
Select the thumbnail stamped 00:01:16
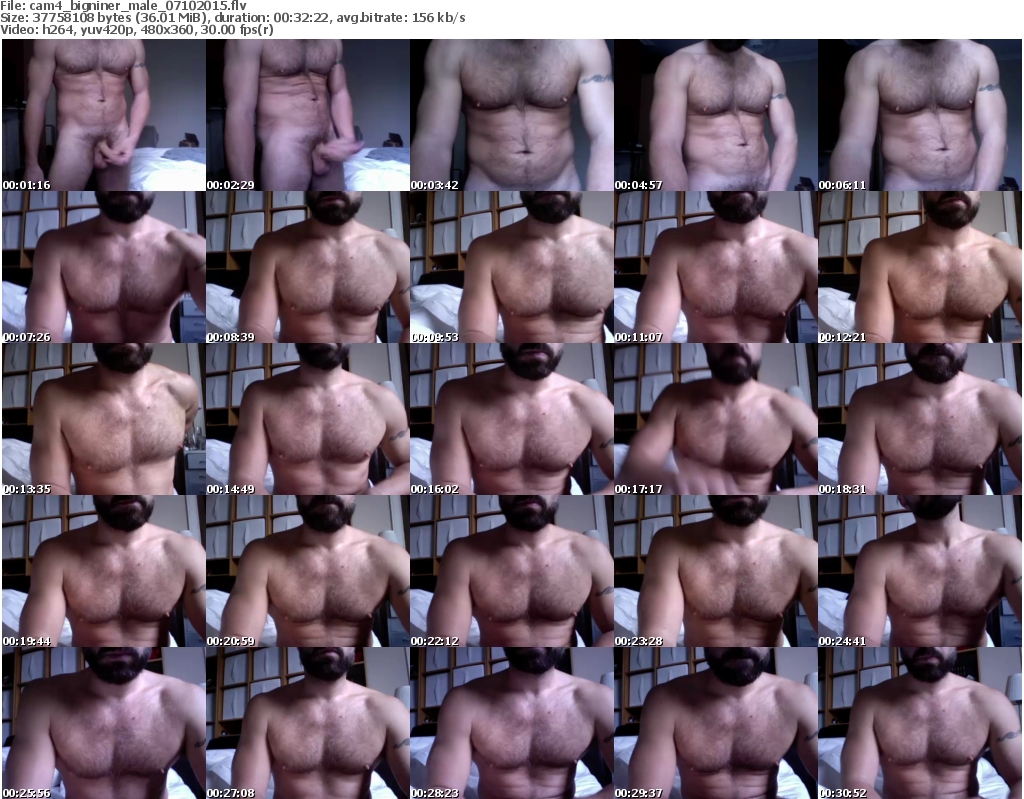pyautogui.click(x=104, y=115)
